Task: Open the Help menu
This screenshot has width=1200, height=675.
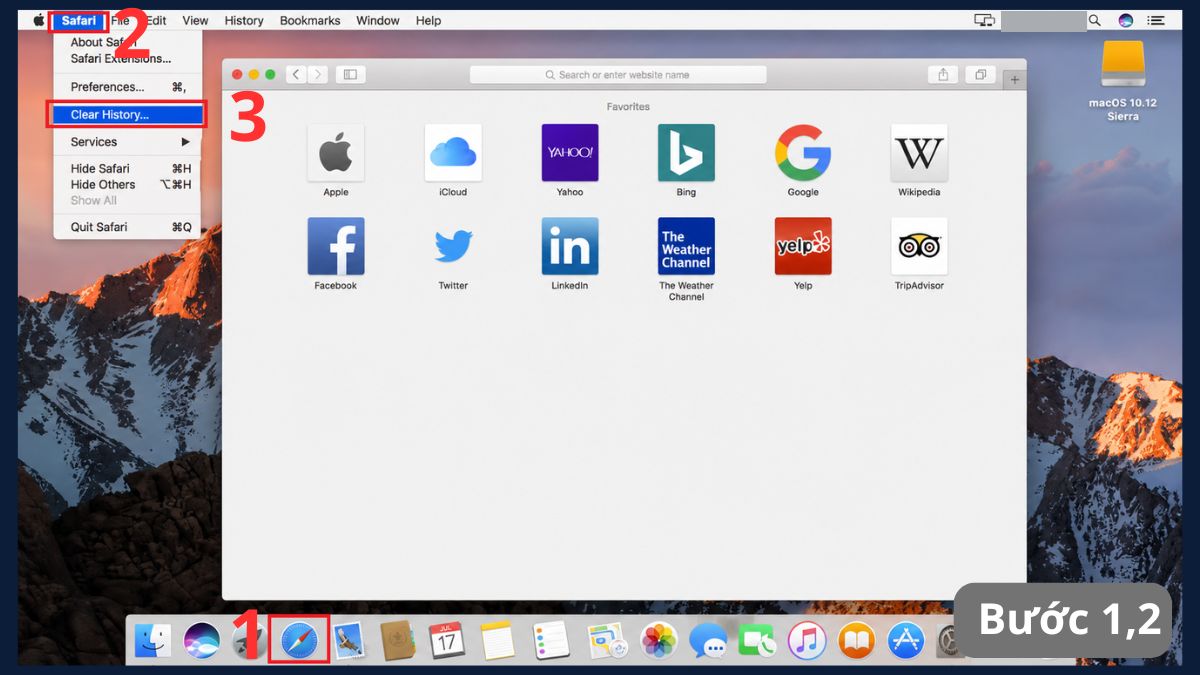Action: click(x=428, y=20)
